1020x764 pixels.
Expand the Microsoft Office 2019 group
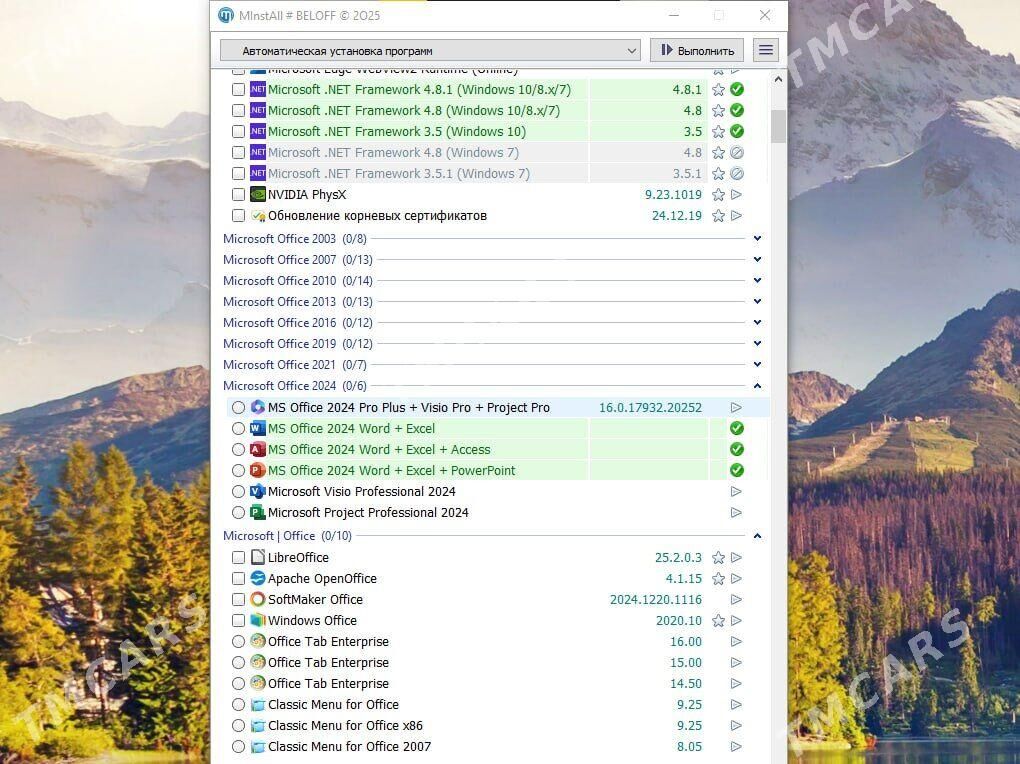point(757,344)
